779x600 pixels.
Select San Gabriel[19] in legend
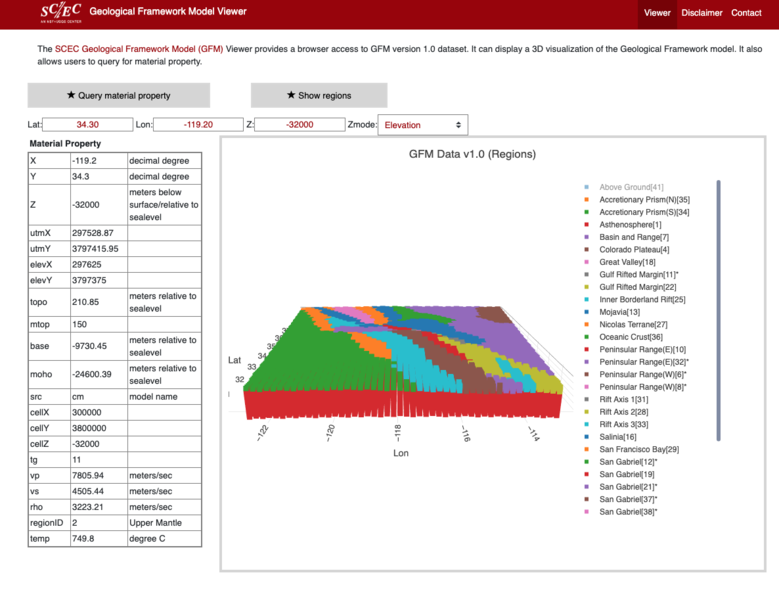tap(619, 474)
